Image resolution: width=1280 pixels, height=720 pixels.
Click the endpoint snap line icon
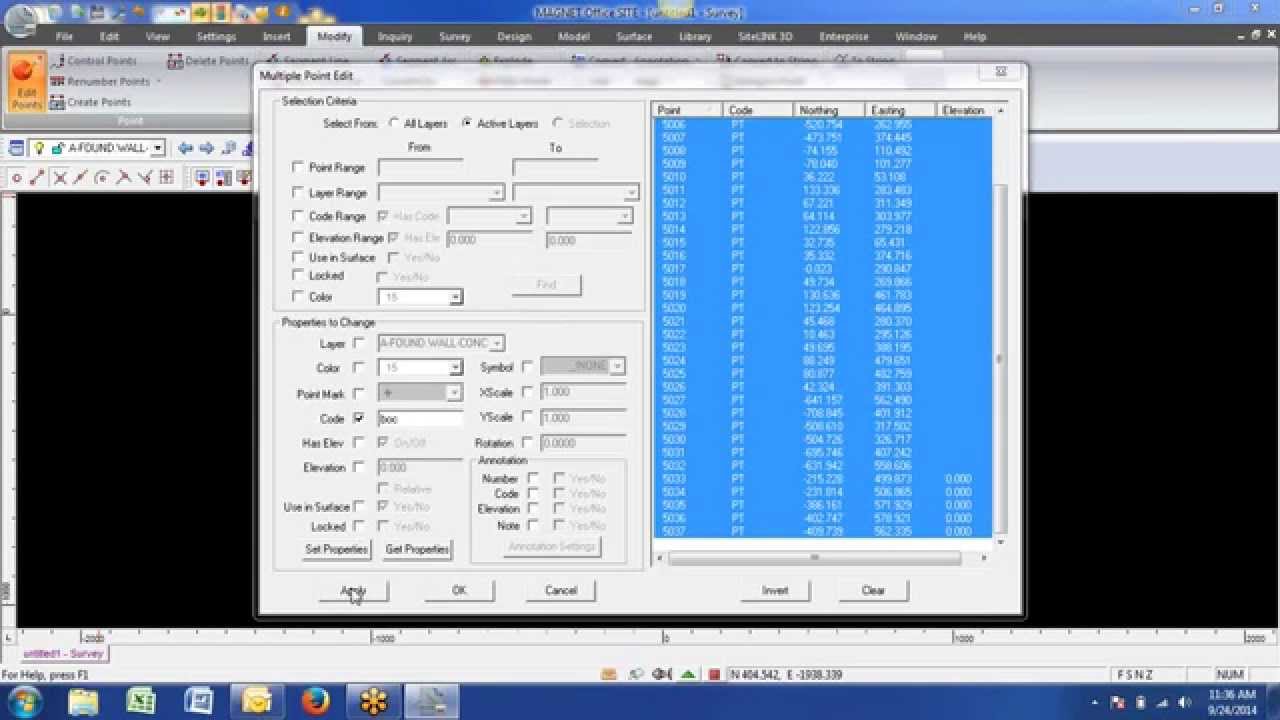pyautogui.click(x=37, y=178)
